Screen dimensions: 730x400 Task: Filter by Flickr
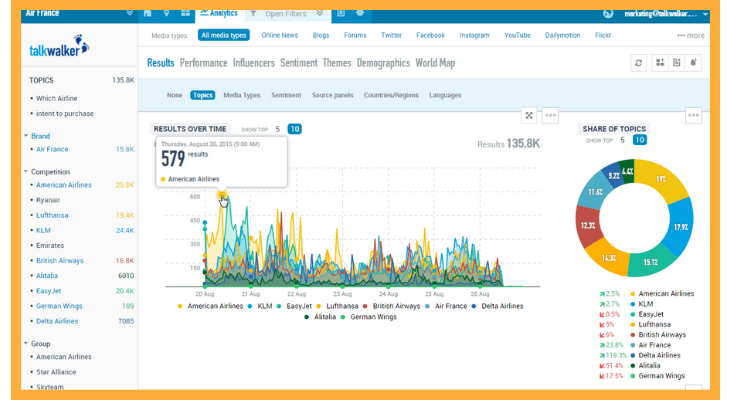pos(602,35)
